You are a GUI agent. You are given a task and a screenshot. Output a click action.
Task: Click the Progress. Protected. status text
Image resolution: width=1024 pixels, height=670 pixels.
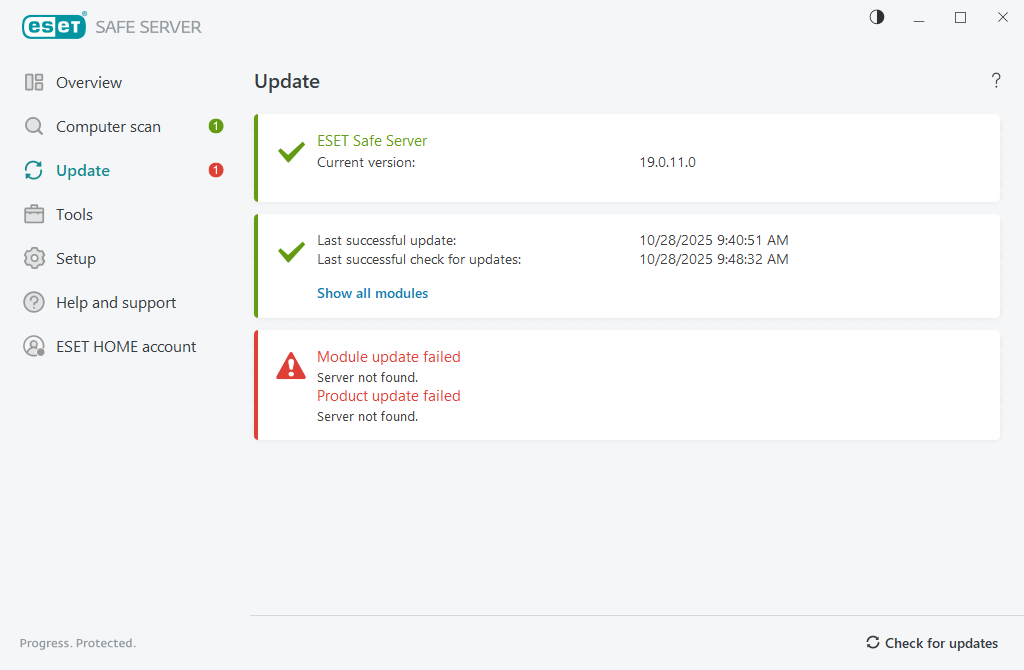[x=77, y=643]
